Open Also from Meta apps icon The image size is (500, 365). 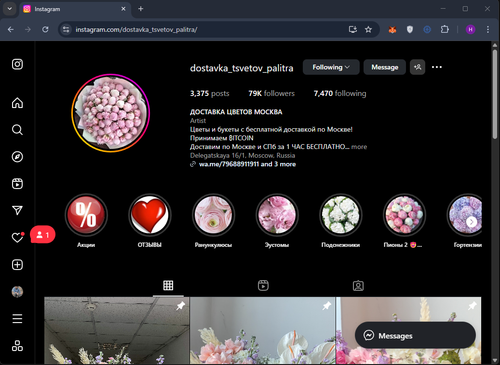click(x=17, y=346)
